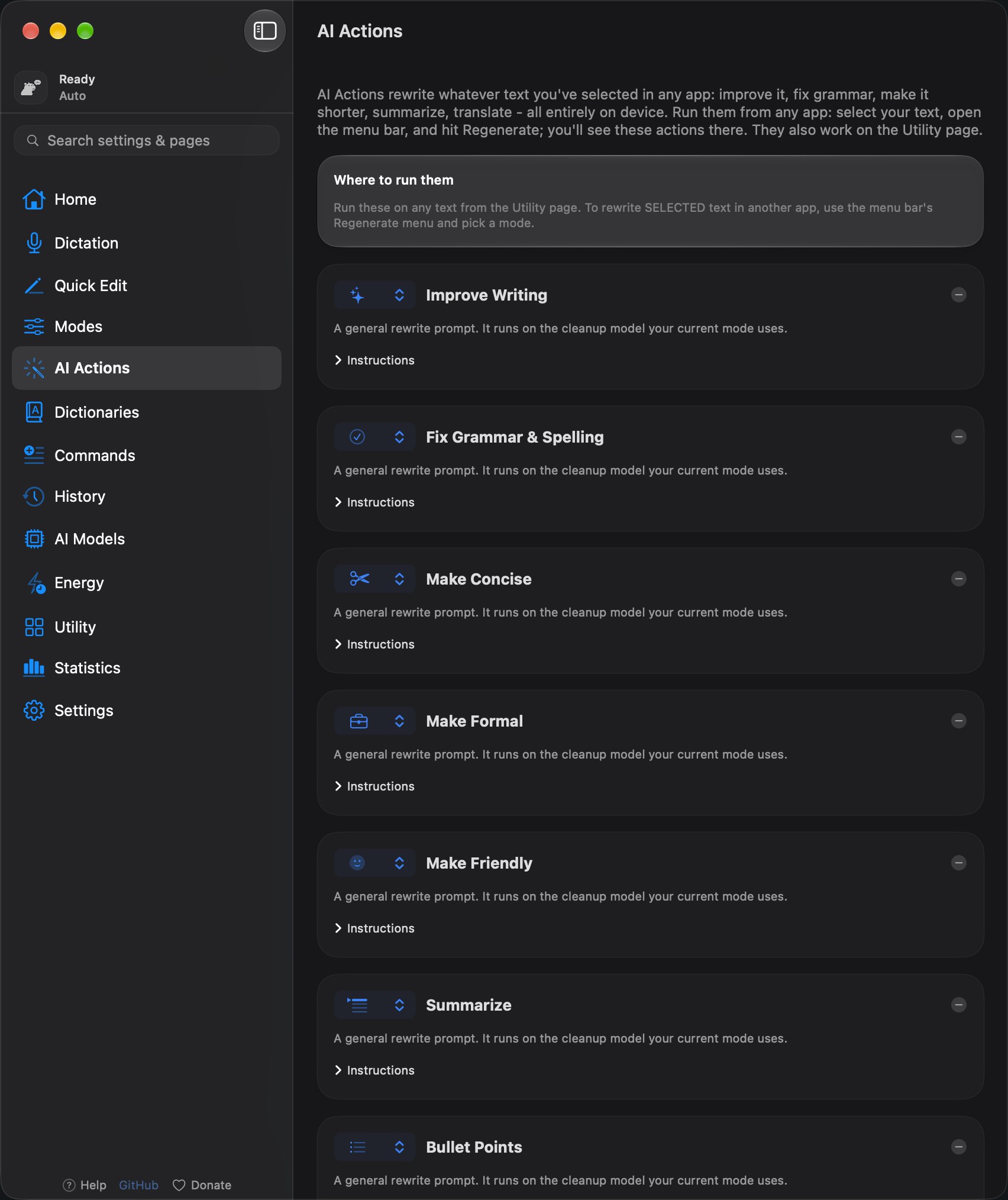Viewport: 1008px width, 1200px height.
Task: Remove the Make Concise action
Action: (959, 579)
